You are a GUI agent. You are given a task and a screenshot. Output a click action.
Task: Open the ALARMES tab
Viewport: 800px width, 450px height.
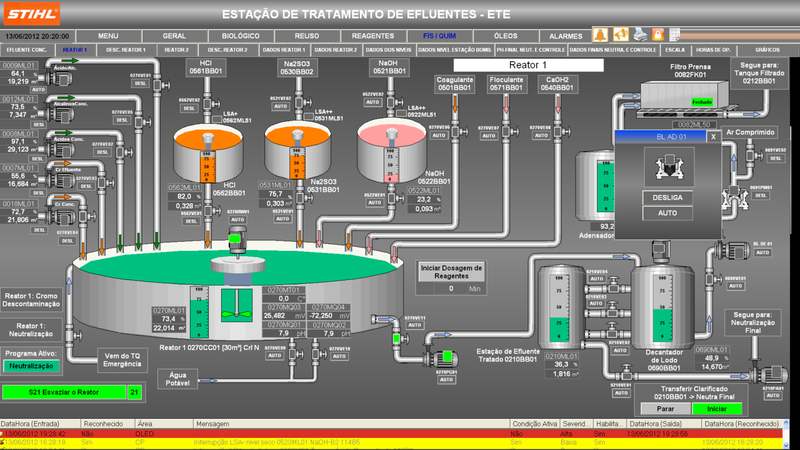tap(565, 36)
